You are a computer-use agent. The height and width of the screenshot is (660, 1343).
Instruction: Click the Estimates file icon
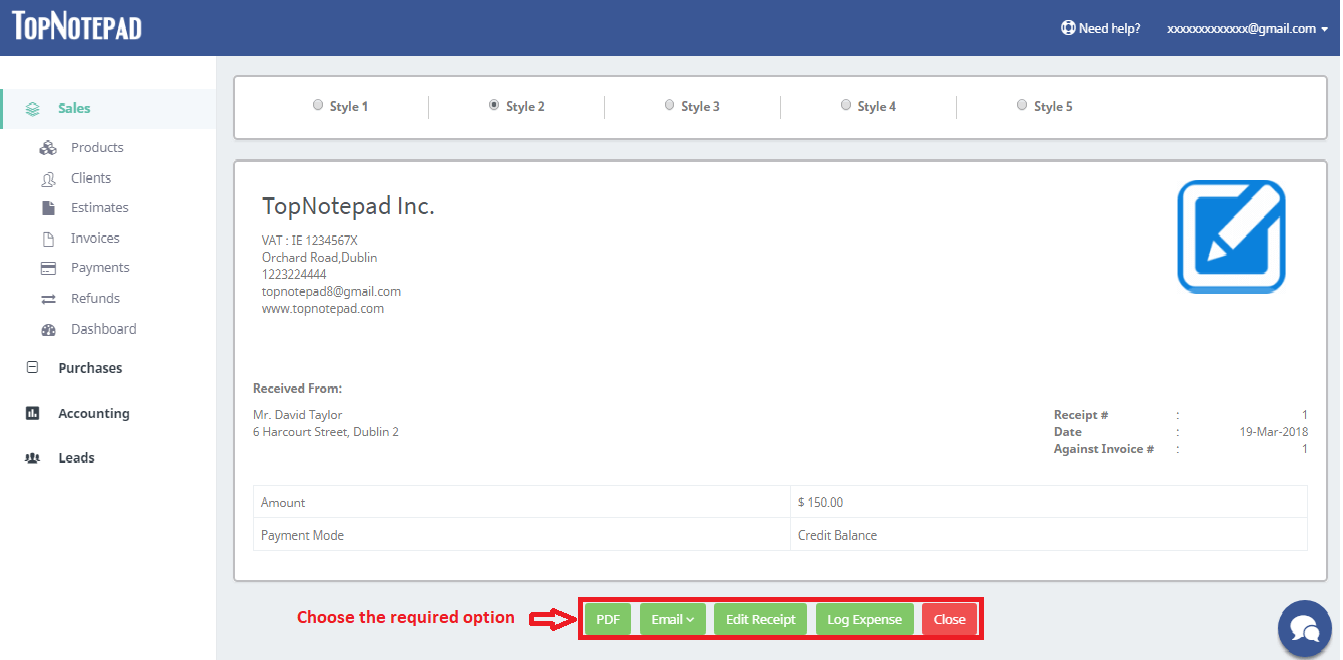pos(48,208)
